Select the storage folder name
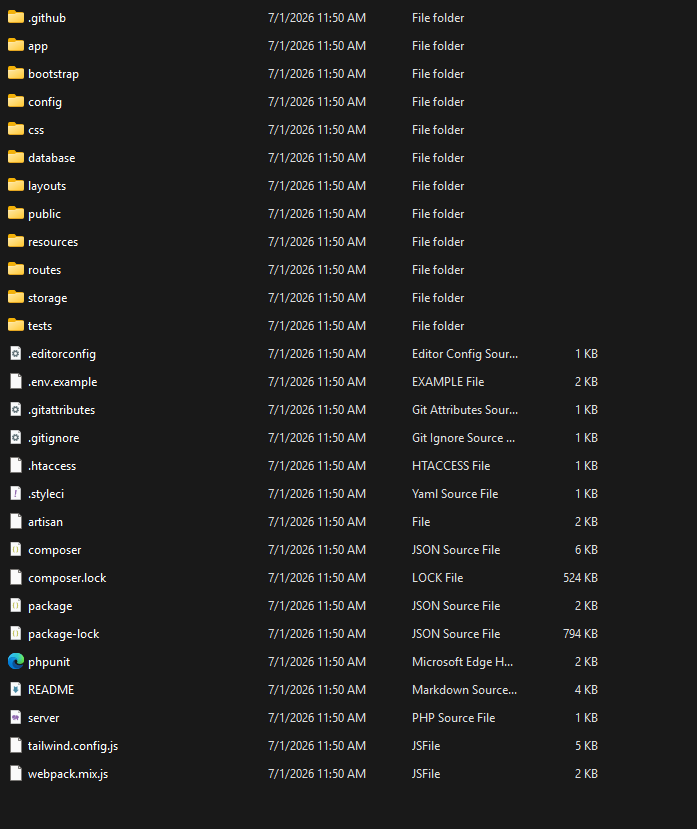697x829 pixels. [x=48, y=298]
